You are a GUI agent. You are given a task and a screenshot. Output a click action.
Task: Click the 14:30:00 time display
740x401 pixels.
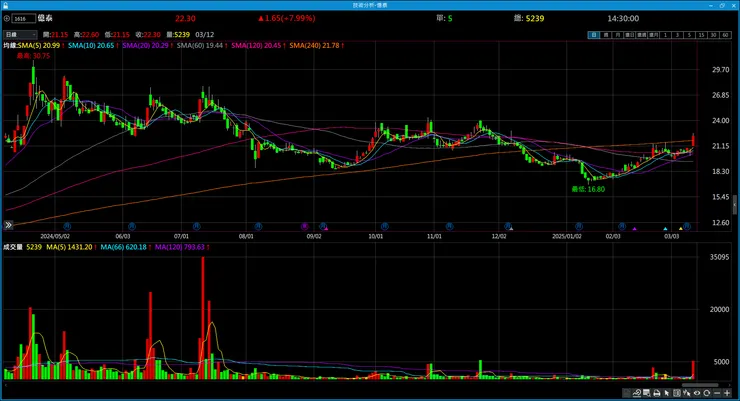coord(623,18)
